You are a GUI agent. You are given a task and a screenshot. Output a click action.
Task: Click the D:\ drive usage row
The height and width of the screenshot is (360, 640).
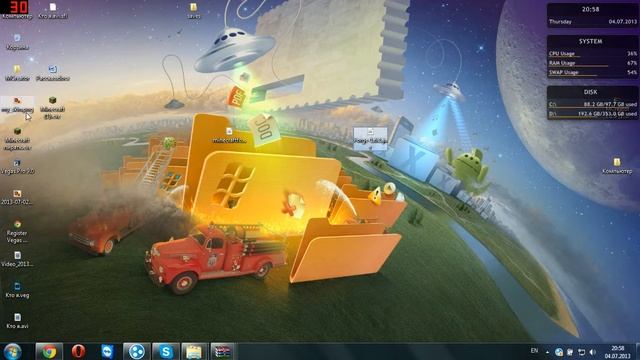pyautogui.click(x=592, y=114)
